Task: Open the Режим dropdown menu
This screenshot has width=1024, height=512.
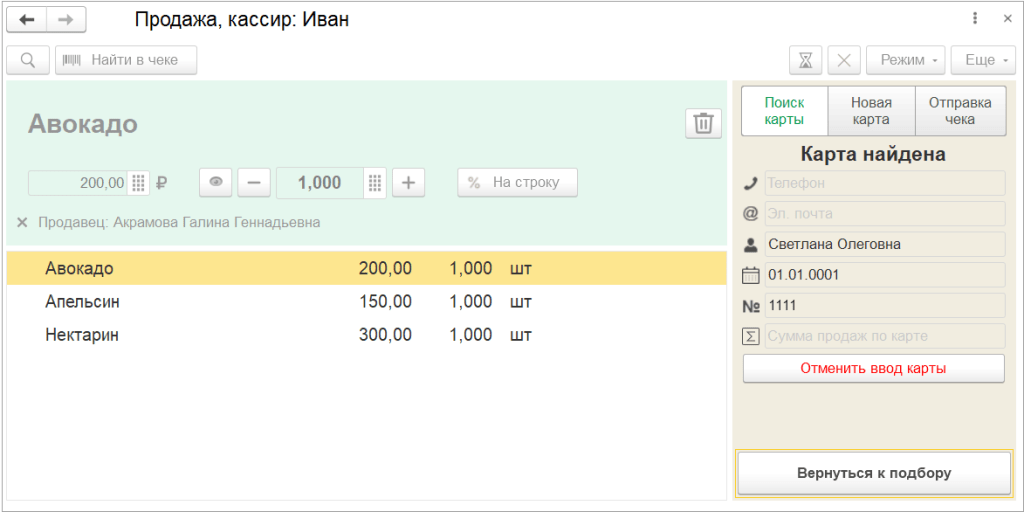Action: [905, 60]
